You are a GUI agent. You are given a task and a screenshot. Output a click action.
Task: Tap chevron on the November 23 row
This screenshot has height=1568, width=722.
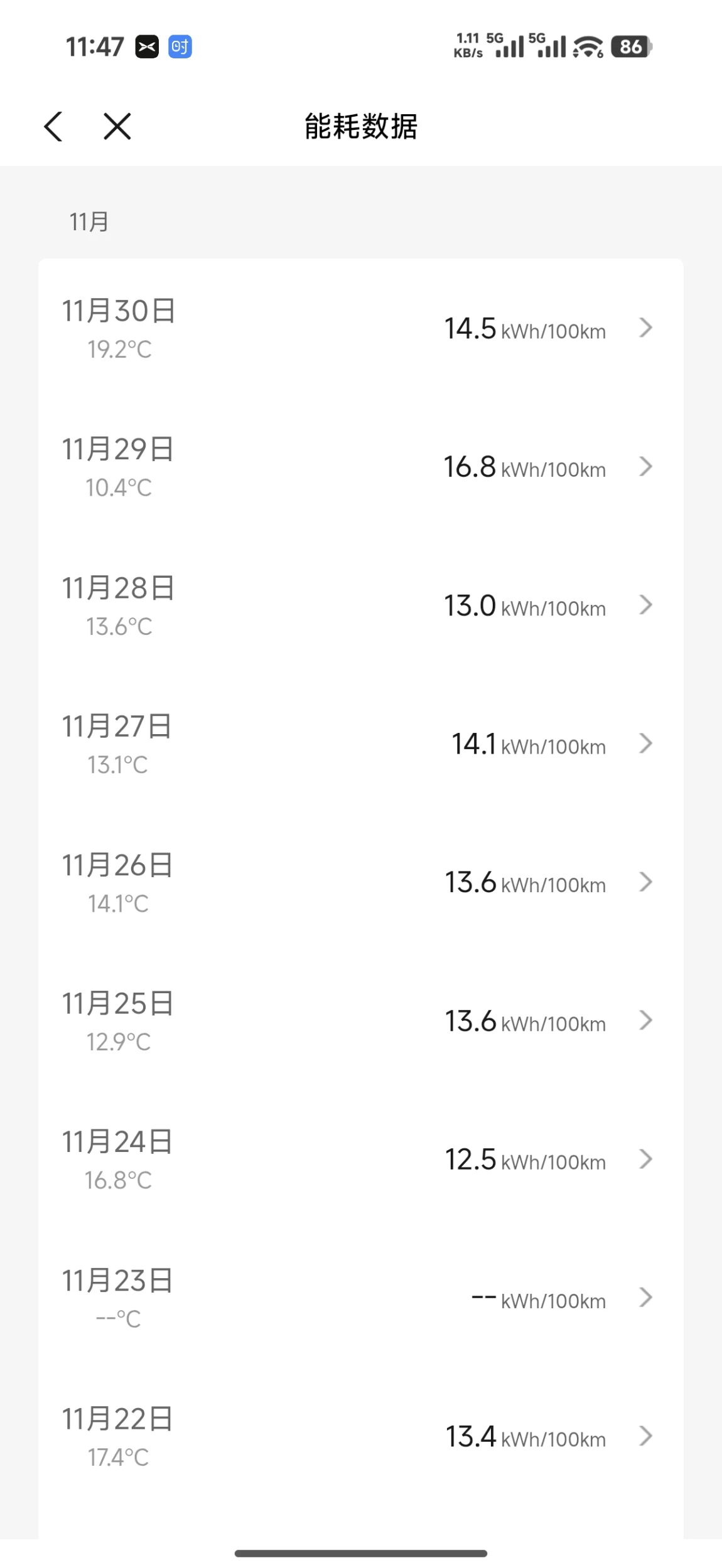(x=645, y=1298)
